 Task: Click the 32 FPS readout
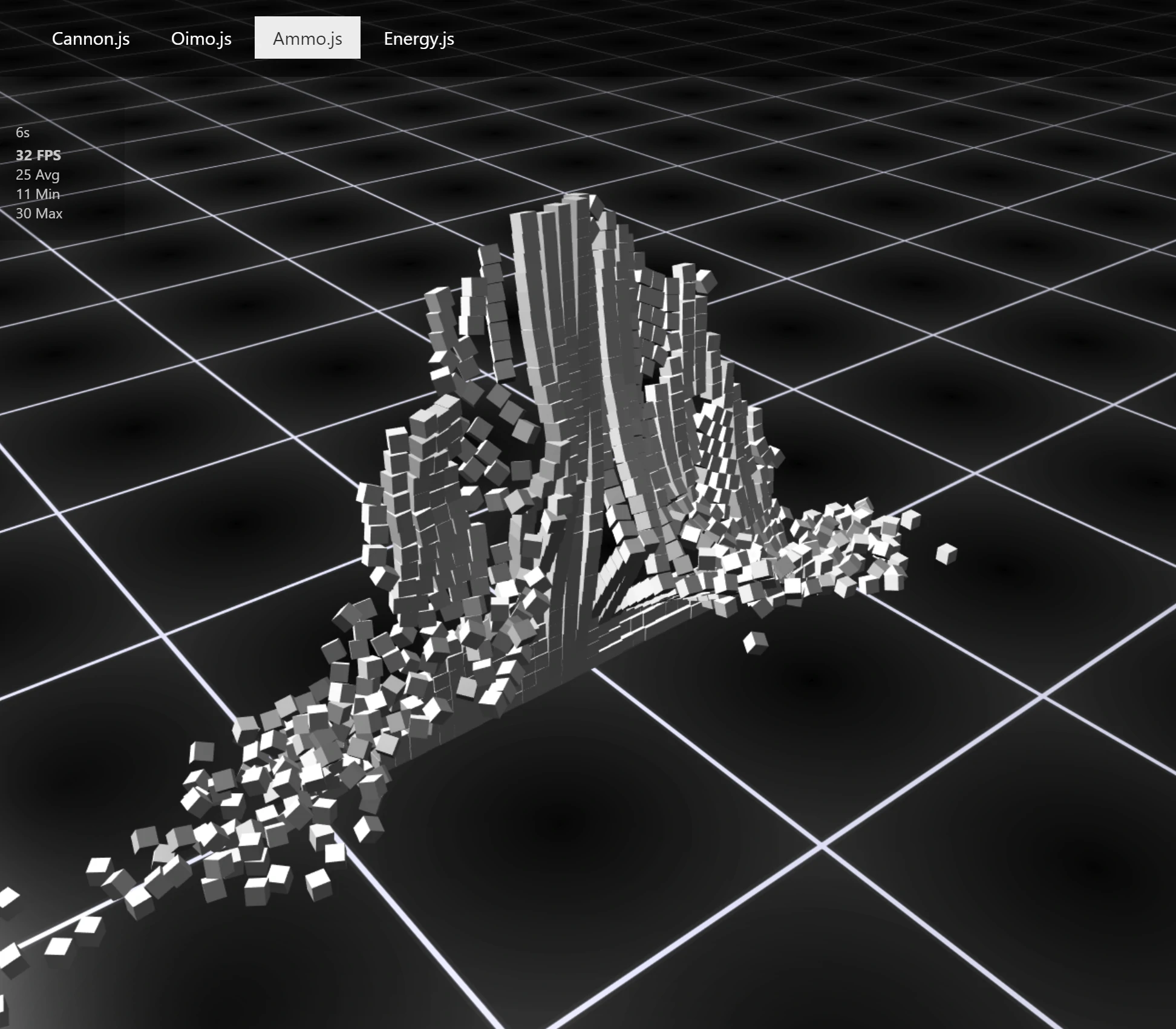(38, 155)
